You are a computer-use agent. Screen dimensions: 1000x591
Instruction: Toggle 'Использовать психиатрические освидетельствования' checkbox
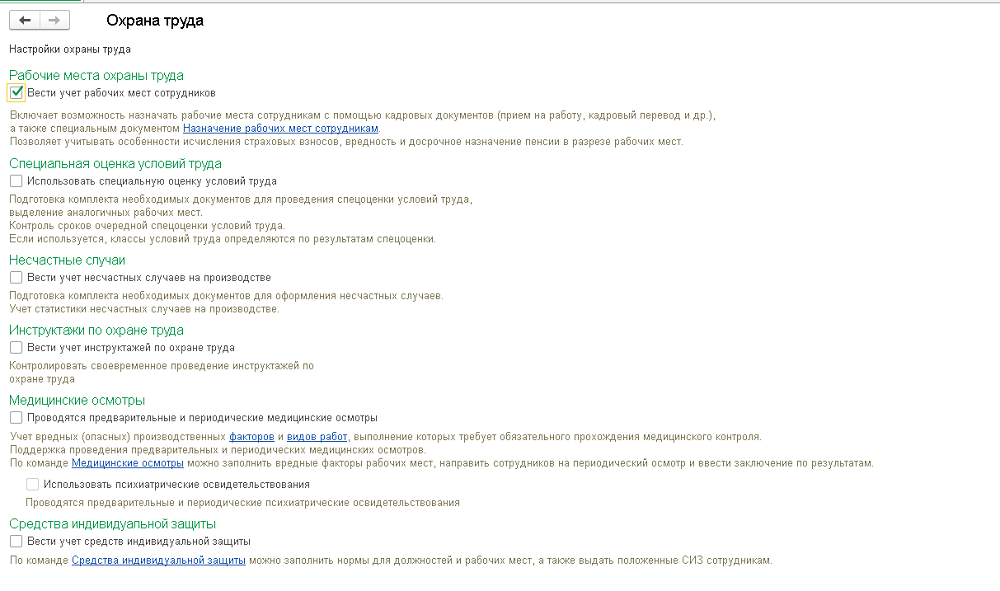(x=33, y=484)
